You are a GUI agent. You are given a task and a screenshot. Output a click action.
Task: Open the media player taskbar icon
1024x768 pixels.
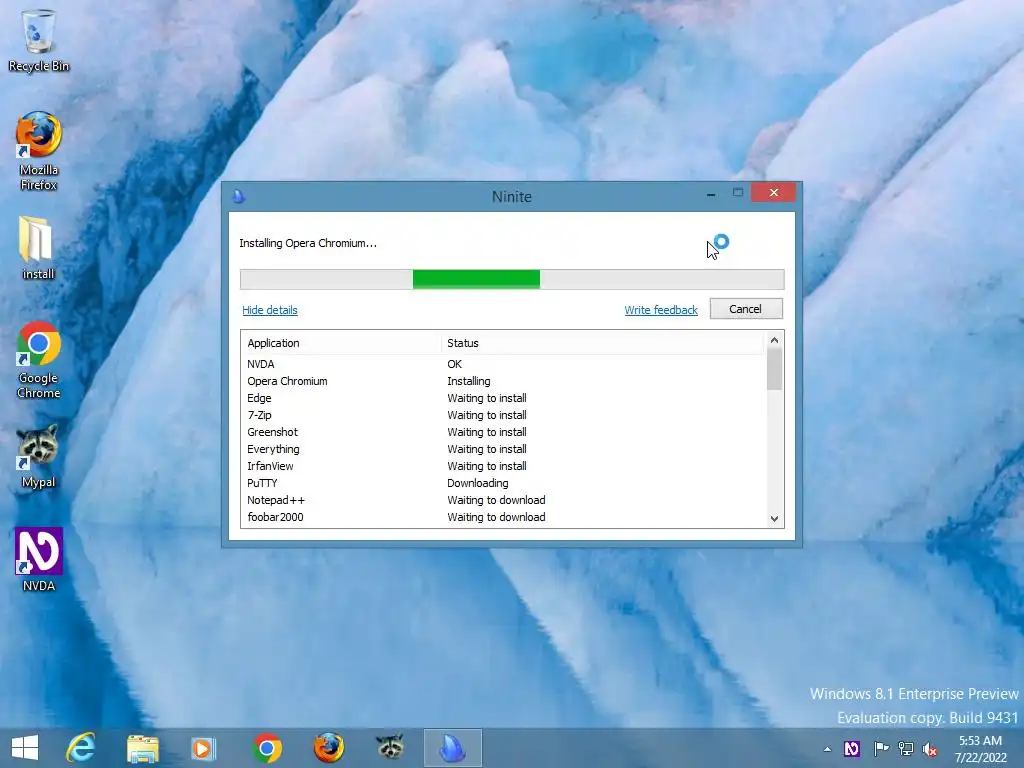tap(203, 748)
